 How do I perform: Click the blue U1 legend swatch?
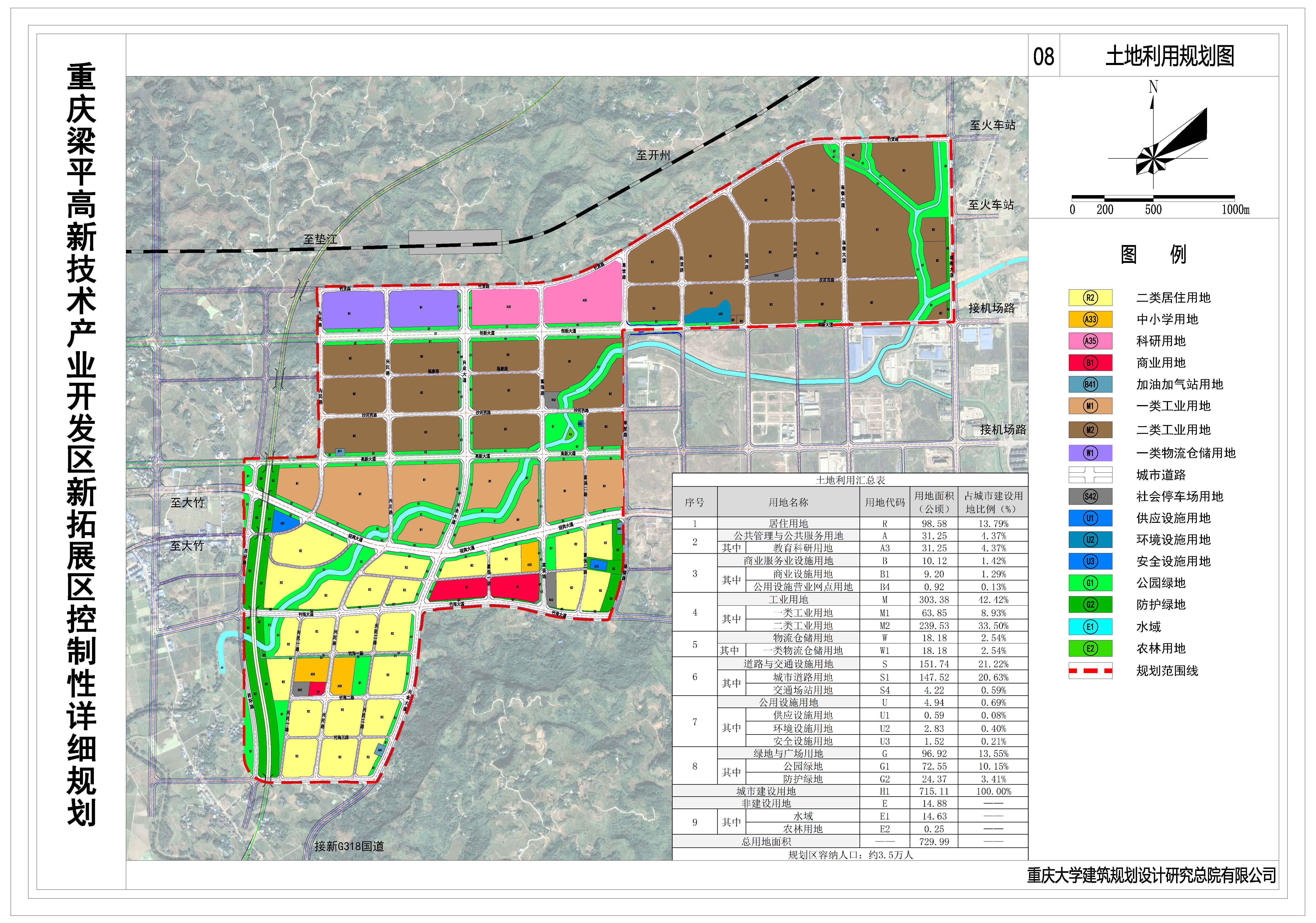click(x=1090, y=518)
